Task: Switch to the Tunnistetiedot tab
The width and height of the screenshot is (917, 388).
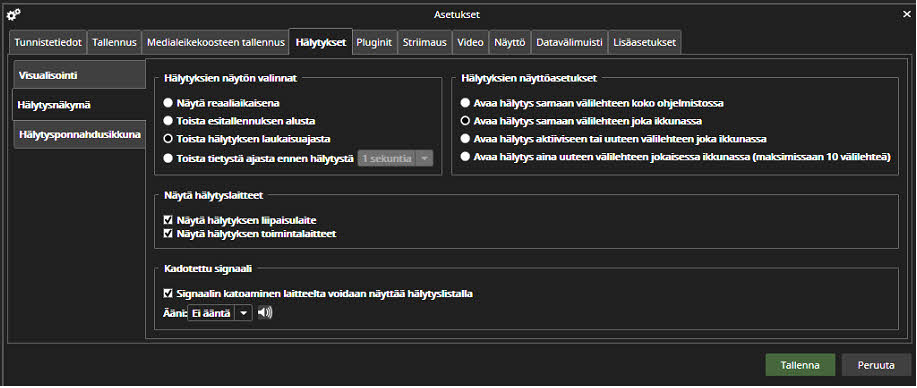Action: click(x=48, y=43)
